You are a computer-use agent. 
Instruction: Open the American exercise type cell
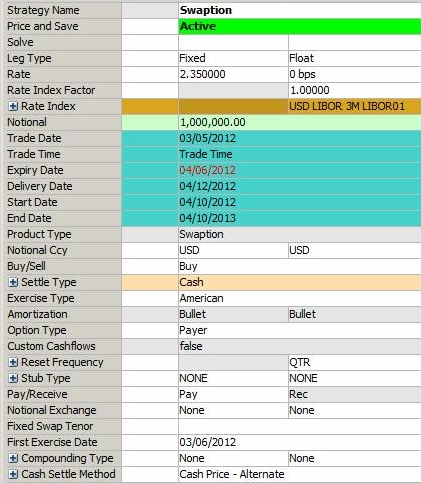click(x=300, y=298)
